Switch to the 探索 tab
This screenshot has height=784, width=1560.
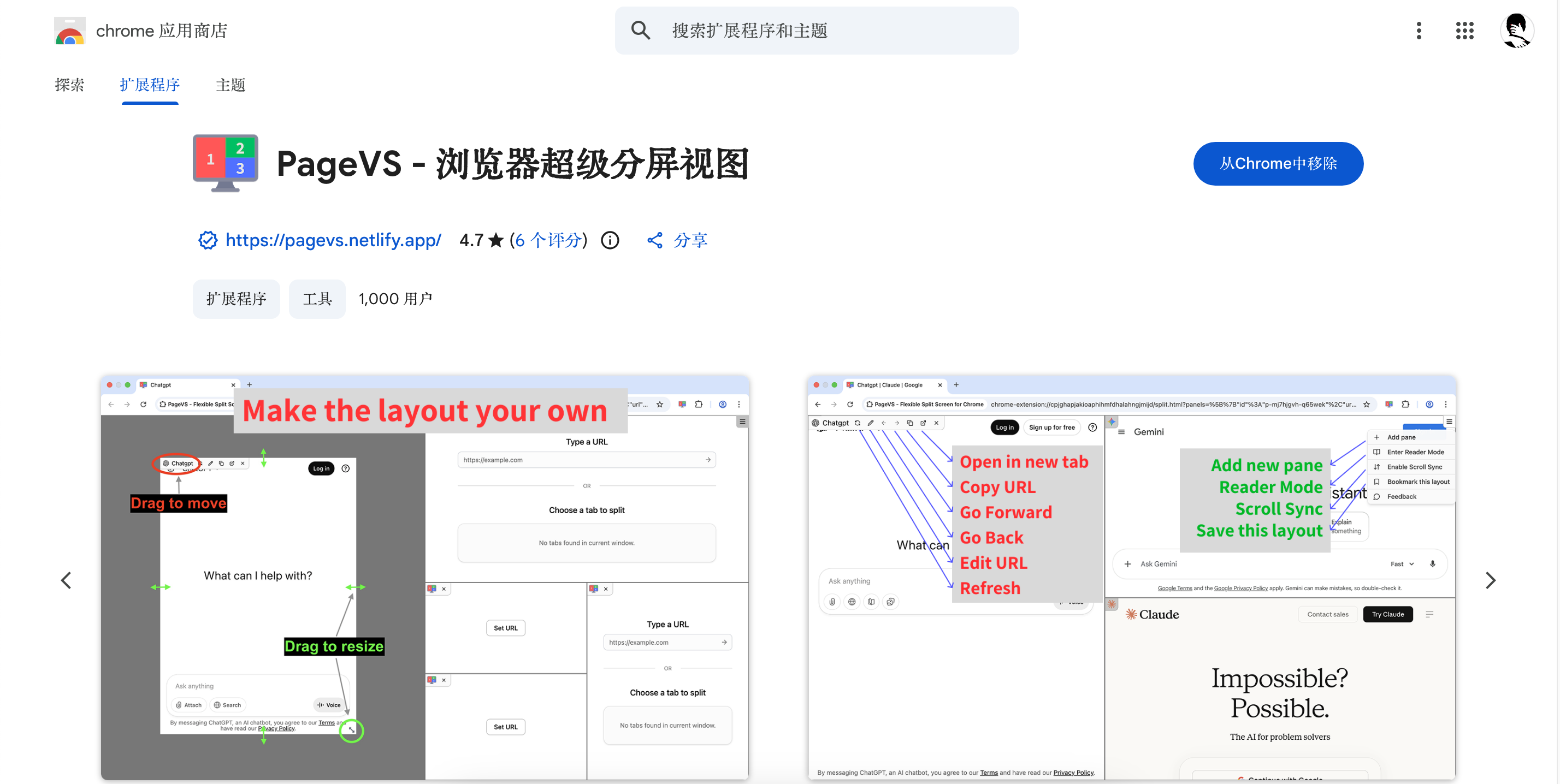70,85
